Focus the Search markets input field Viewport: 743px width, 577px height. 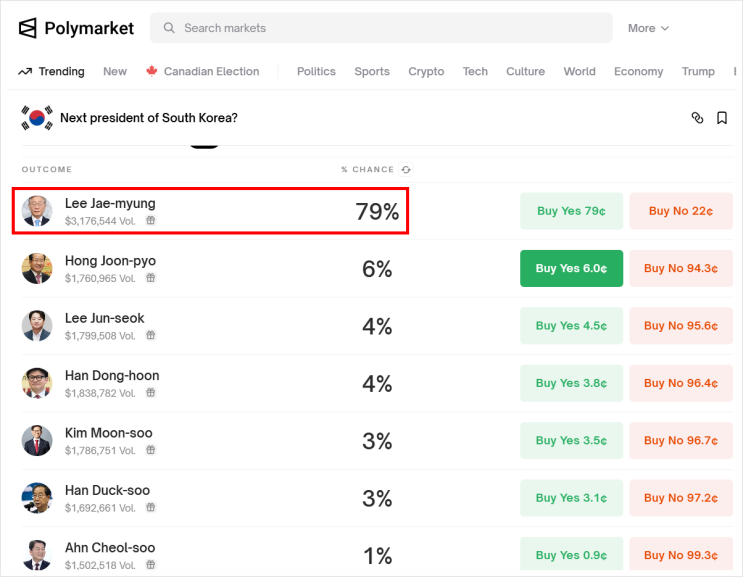click(x=381, y=28)
